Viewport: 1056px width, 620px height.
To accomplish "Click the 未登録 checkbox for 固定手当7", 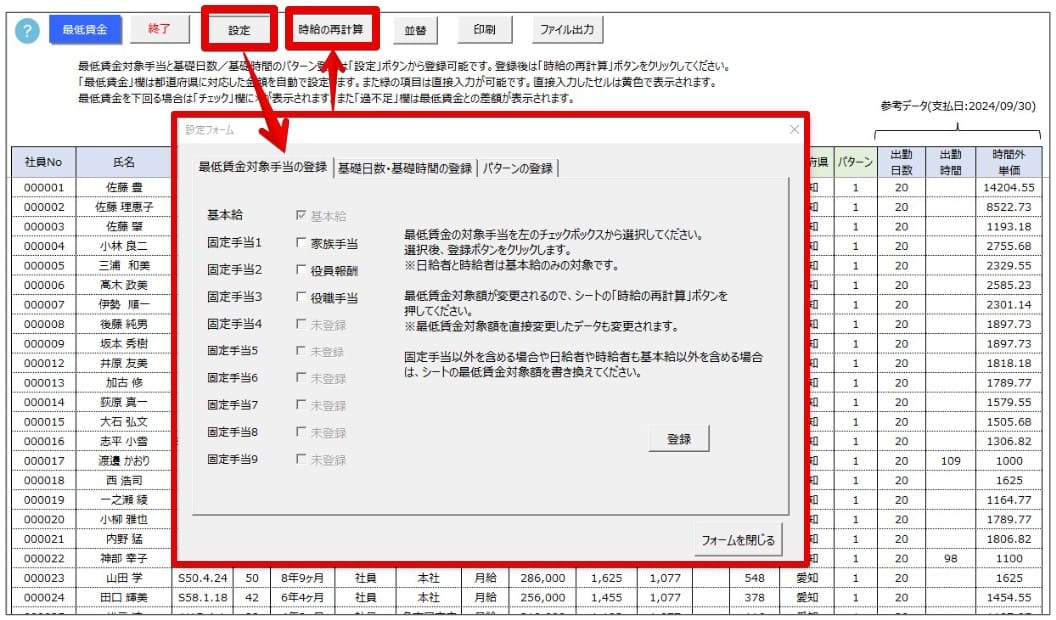I will (301, 405).
